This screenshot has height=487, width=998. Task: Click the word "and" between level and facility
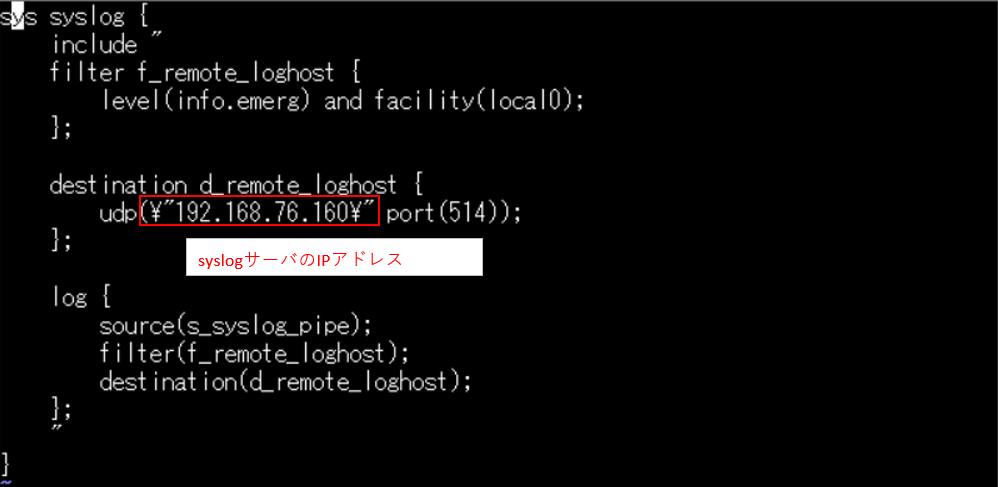[343, 101]
